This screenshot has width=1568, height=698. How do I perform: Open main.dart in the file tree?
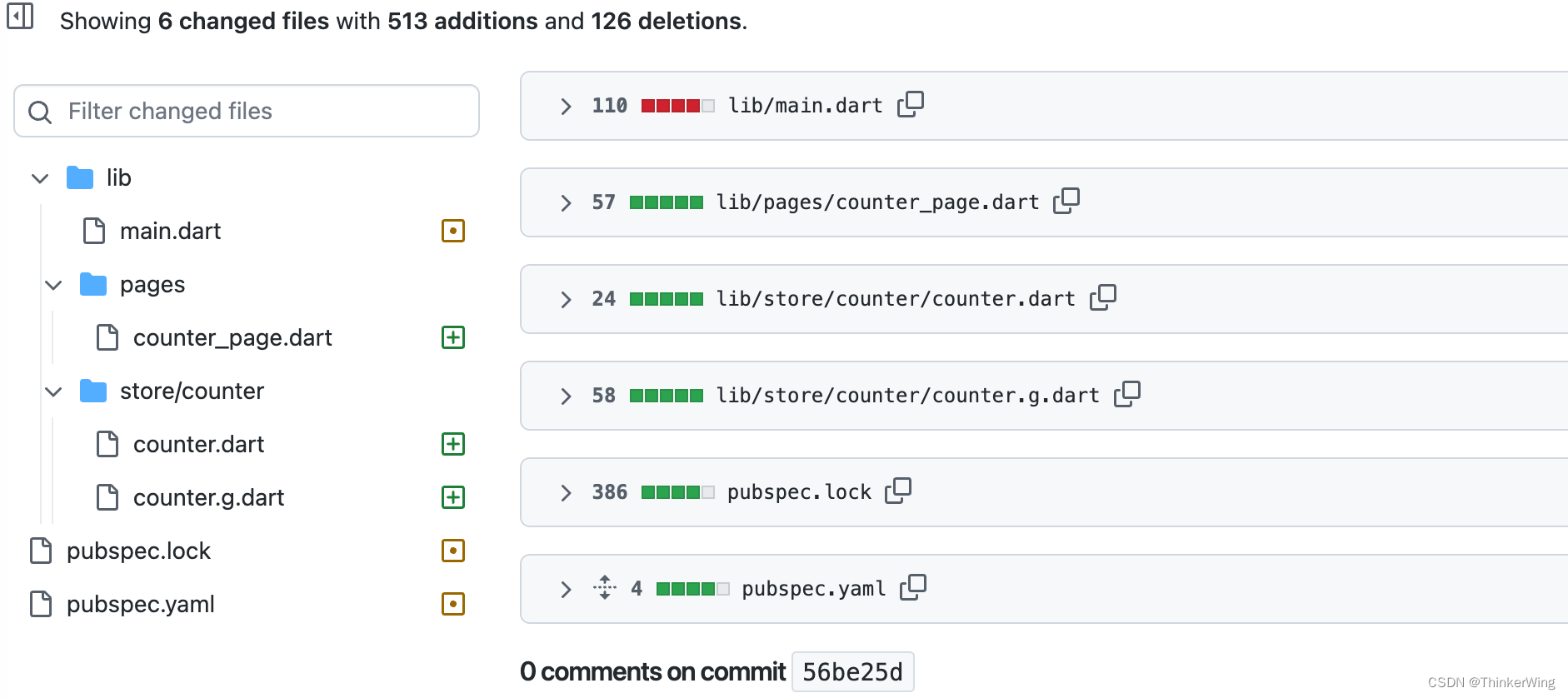point(170,231)
